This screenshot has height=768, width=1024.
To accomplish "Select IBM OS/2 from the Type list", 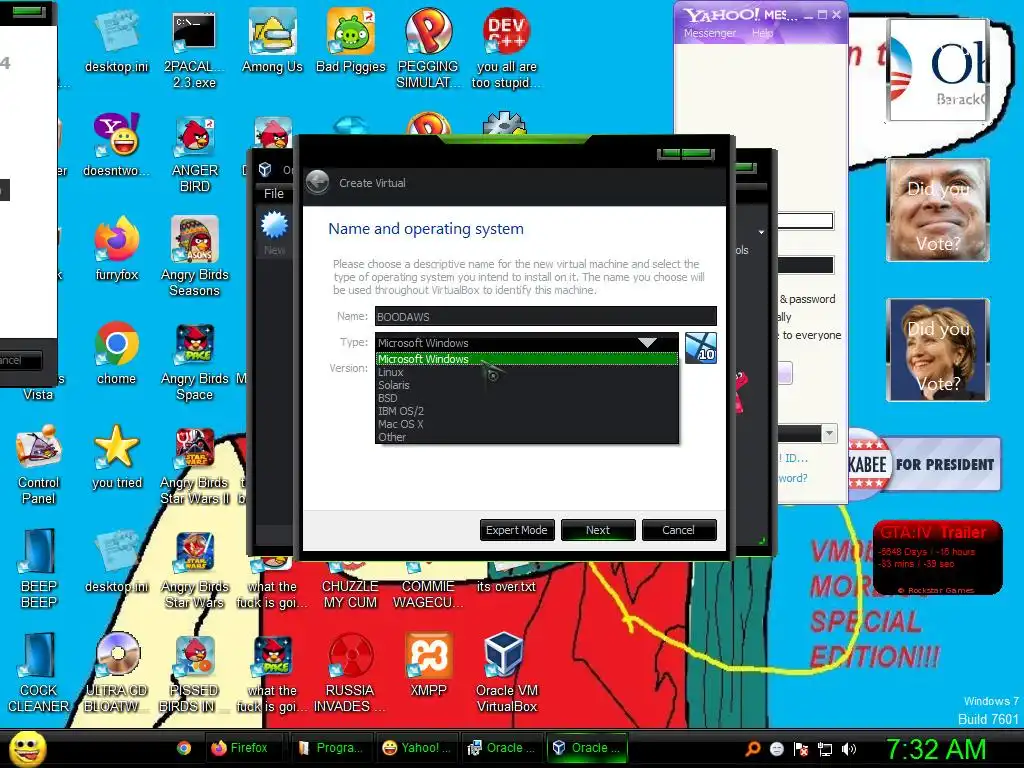I will pos(526,411).
